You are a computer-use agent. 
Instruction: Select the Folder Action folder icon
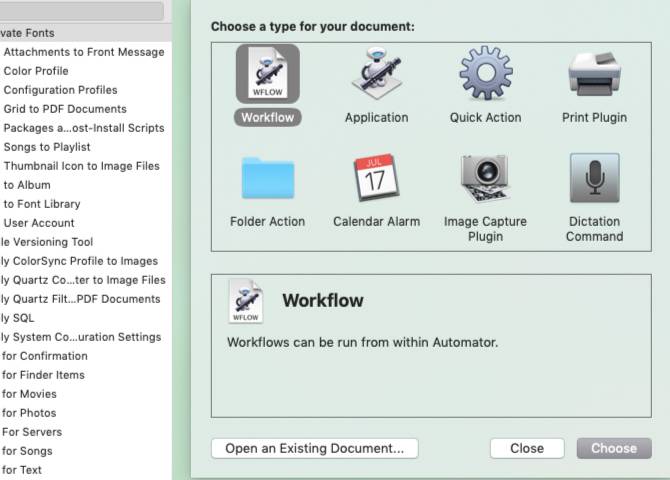[x=267, y=178]
